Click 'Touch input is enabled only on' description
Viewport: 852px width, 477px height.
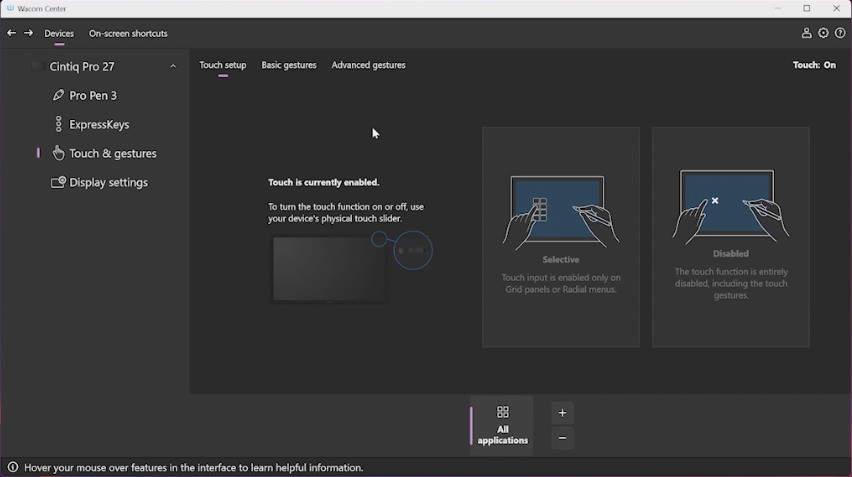[561, 283]
